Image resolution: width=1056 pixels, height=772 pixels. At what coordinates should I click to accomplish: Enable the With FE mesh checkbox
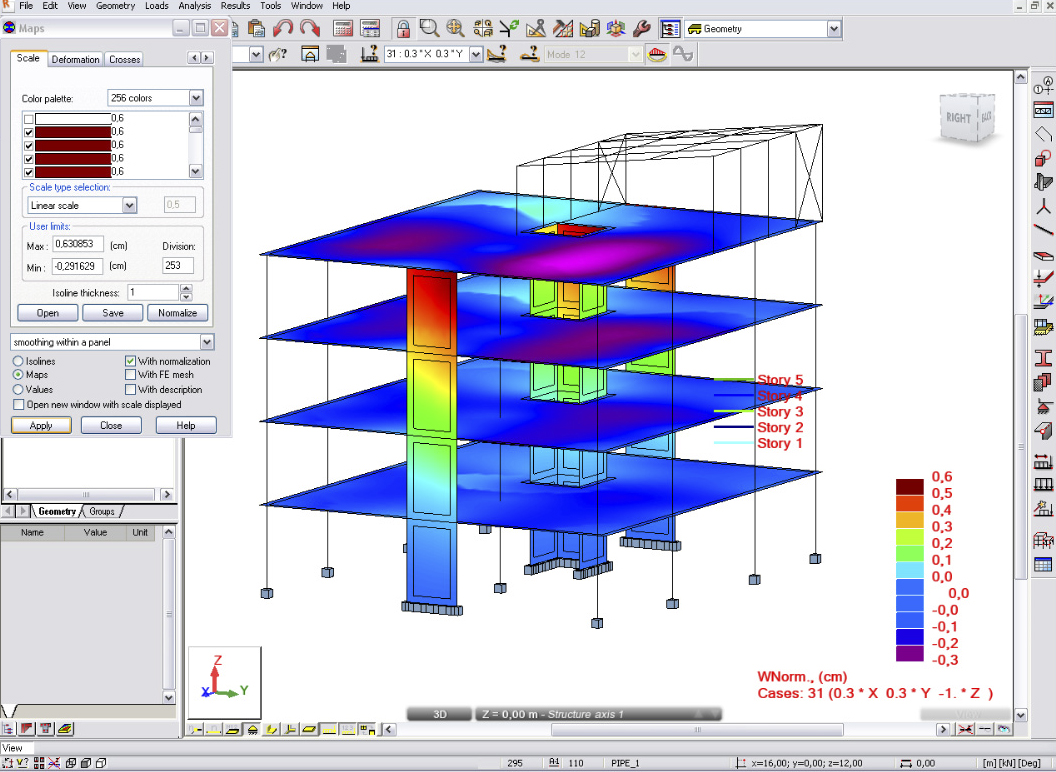(x=131, y=375)
